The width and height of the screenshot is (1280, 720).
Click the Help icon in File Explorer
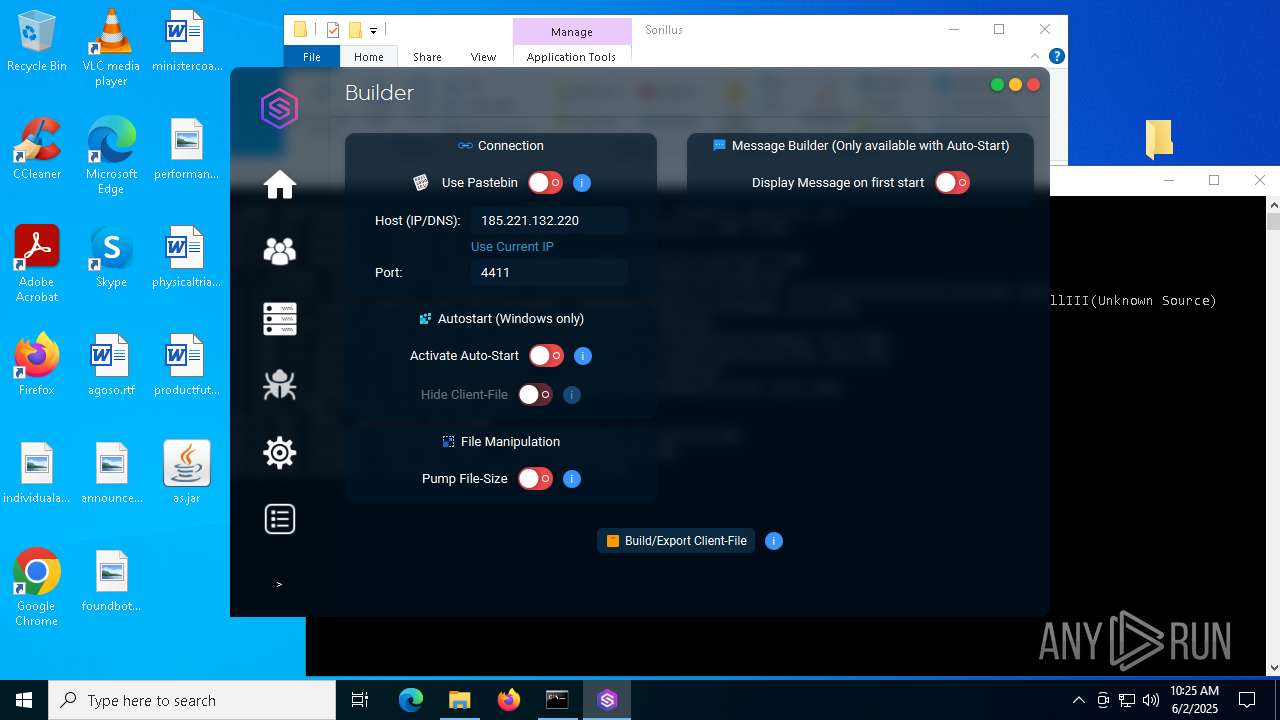coord(1056,56)
